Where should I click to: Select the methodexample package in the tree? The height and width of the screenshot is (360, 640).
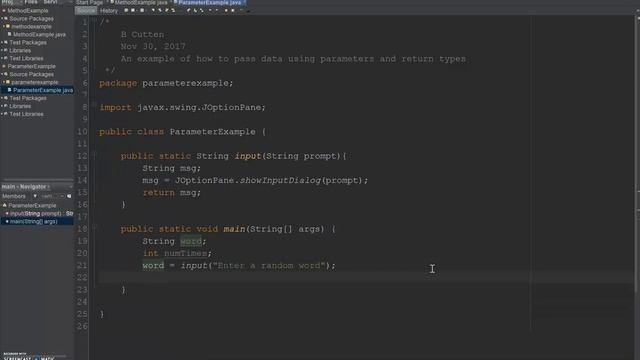point(31,27)
